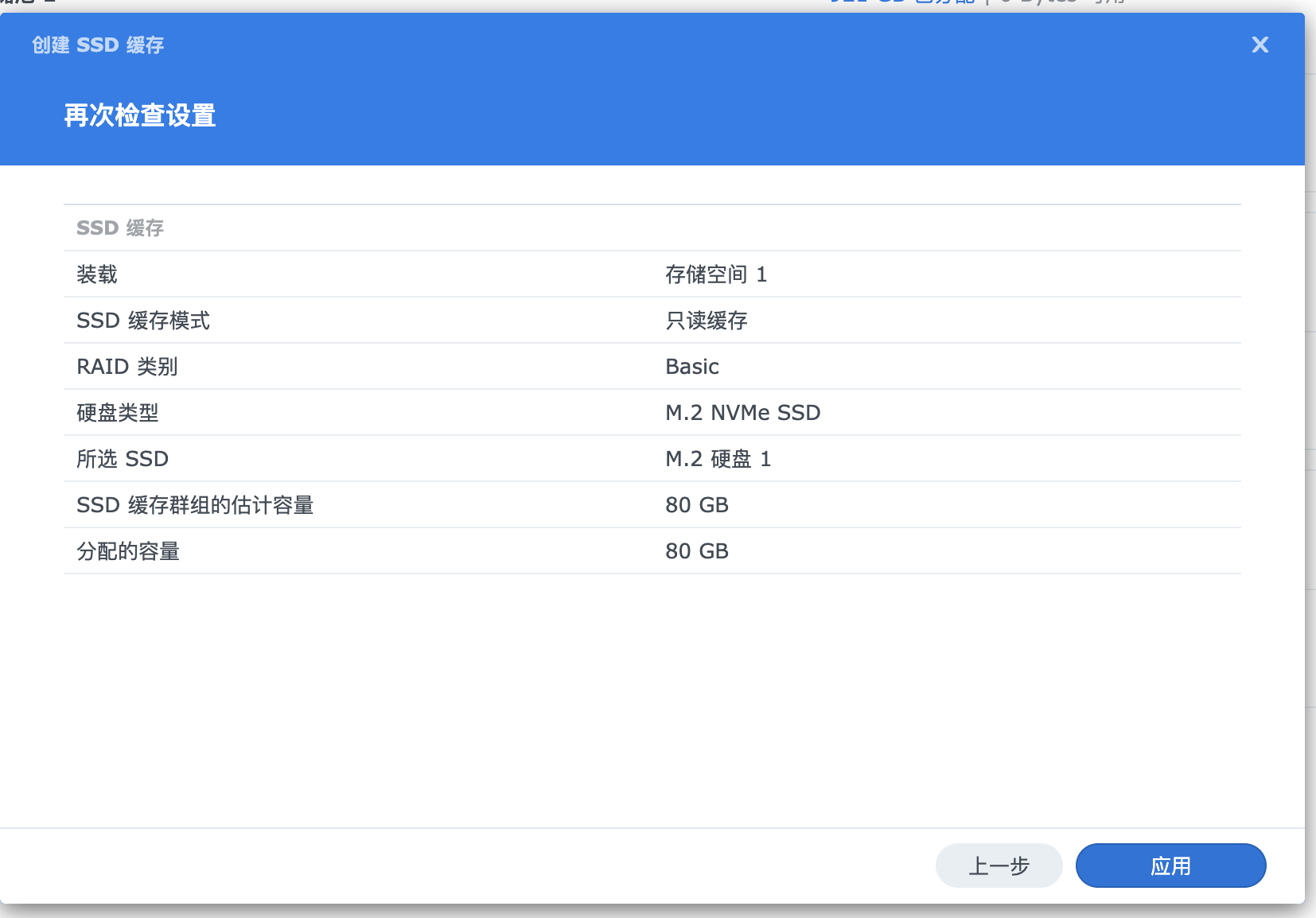
Task: Click the Basic RAID type value
Action: [692, 367]
